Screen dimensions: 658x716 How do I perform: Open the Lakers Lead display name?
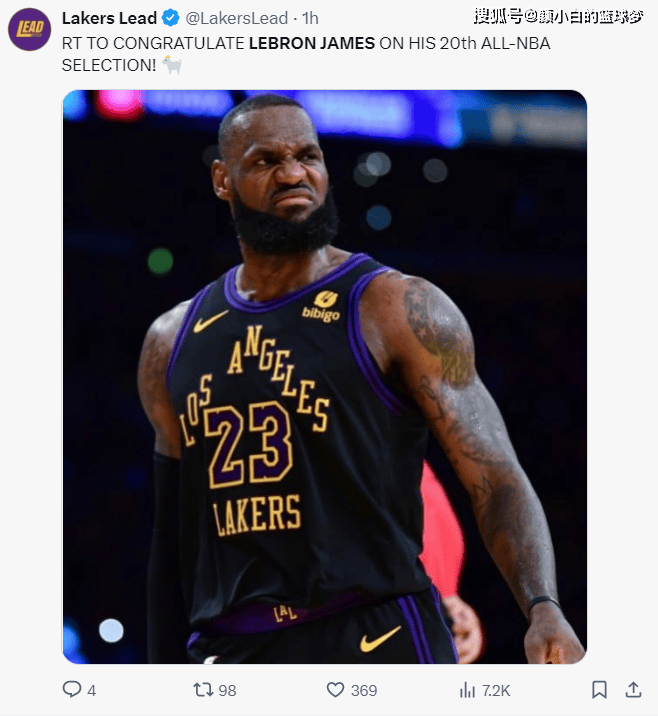coord(110,18)
